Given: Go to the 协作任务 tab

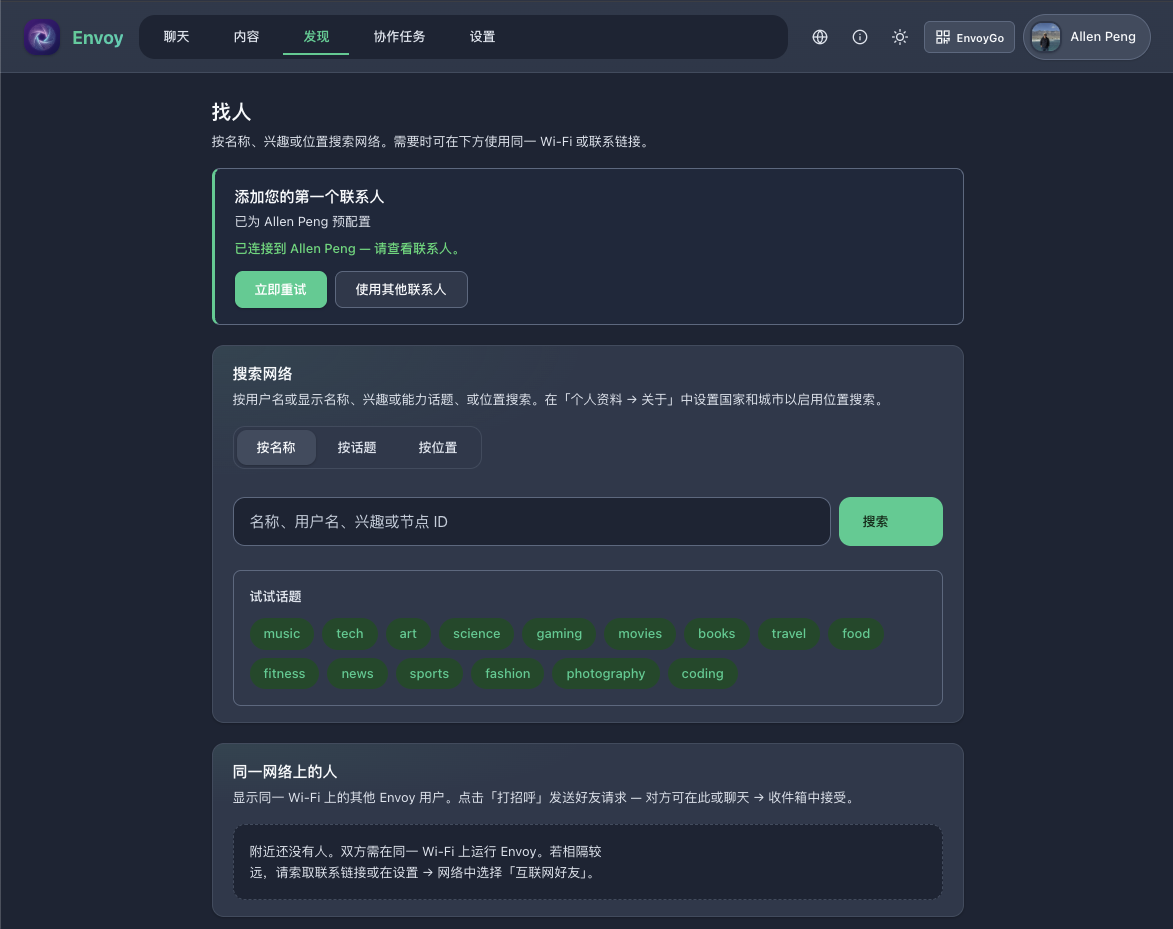Looking at the screenshot, I should pyautogui.click(x=399, y=37).
